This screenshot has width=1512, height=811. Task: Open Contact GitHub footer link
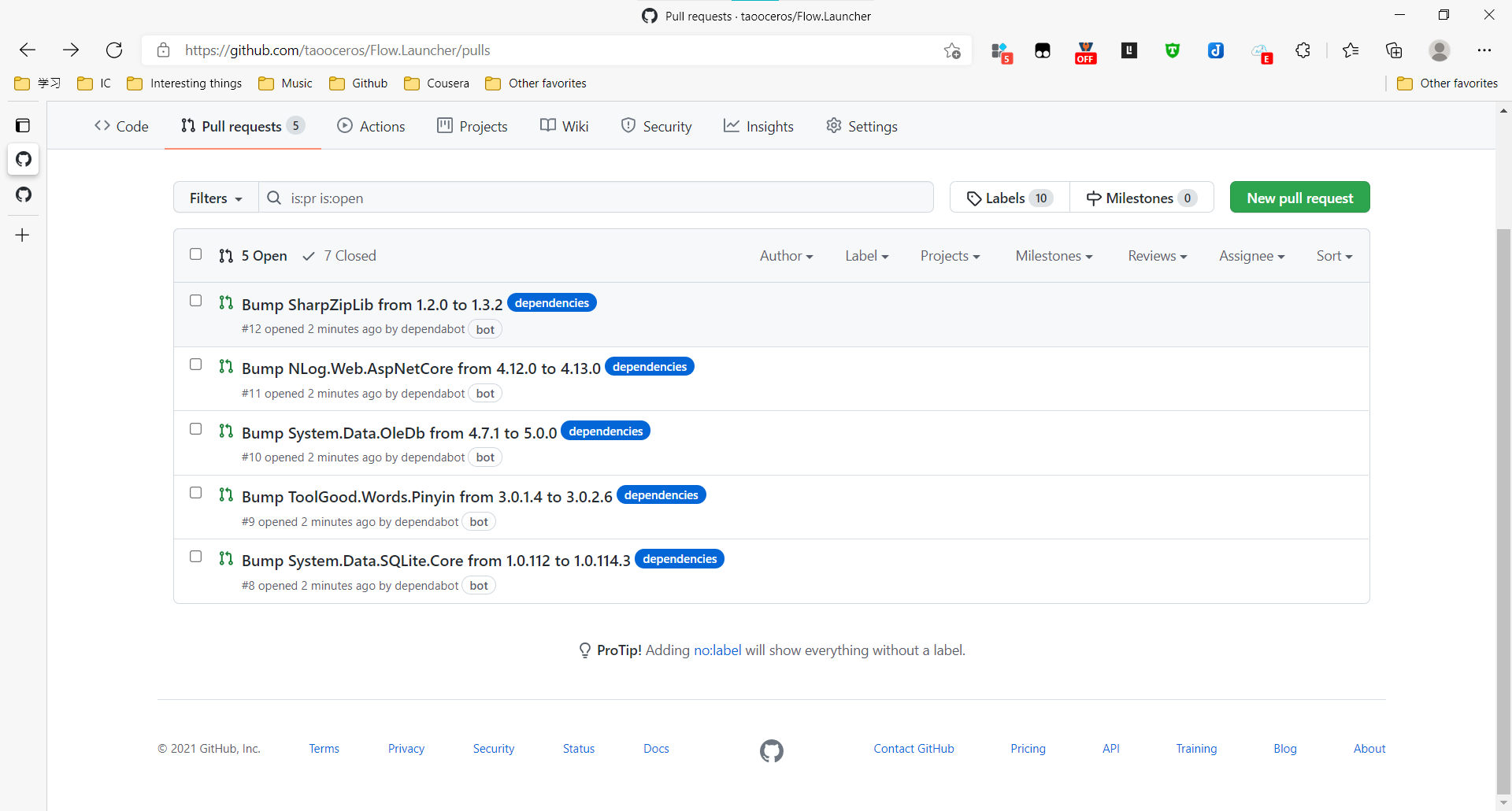coord(913,749)
